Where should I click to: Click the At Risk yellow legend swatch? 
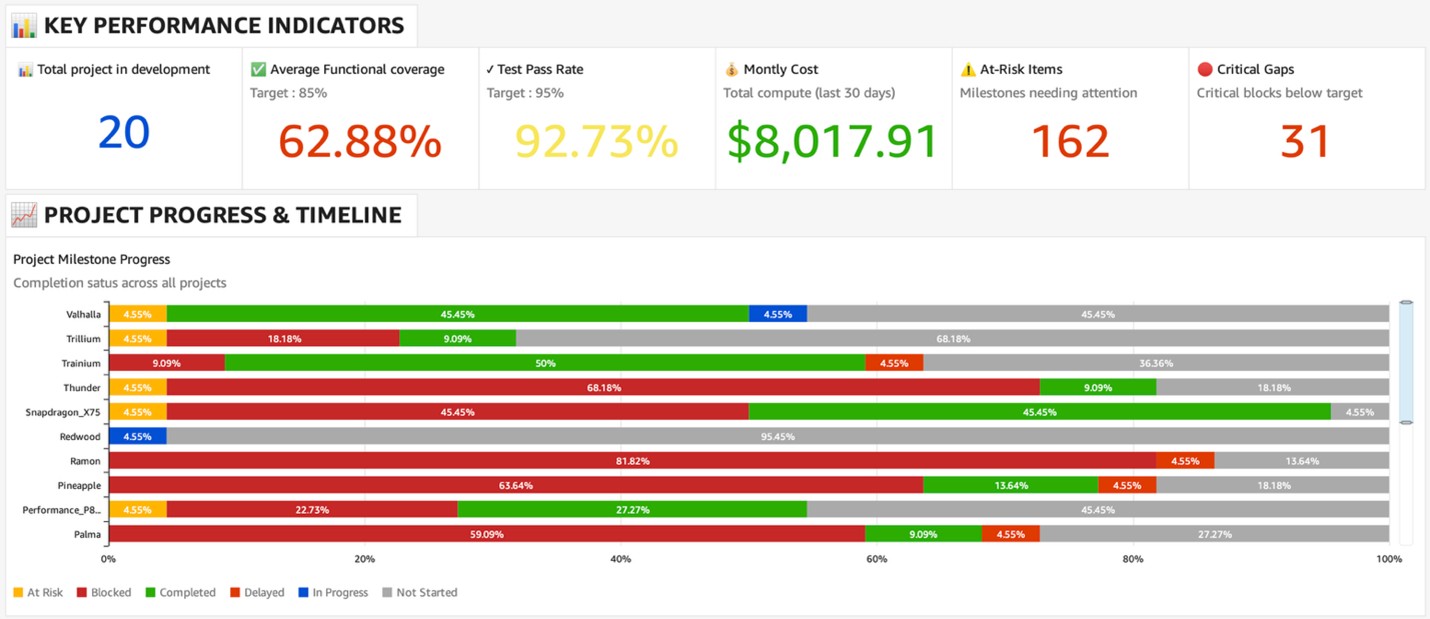(x=18, y=593)
